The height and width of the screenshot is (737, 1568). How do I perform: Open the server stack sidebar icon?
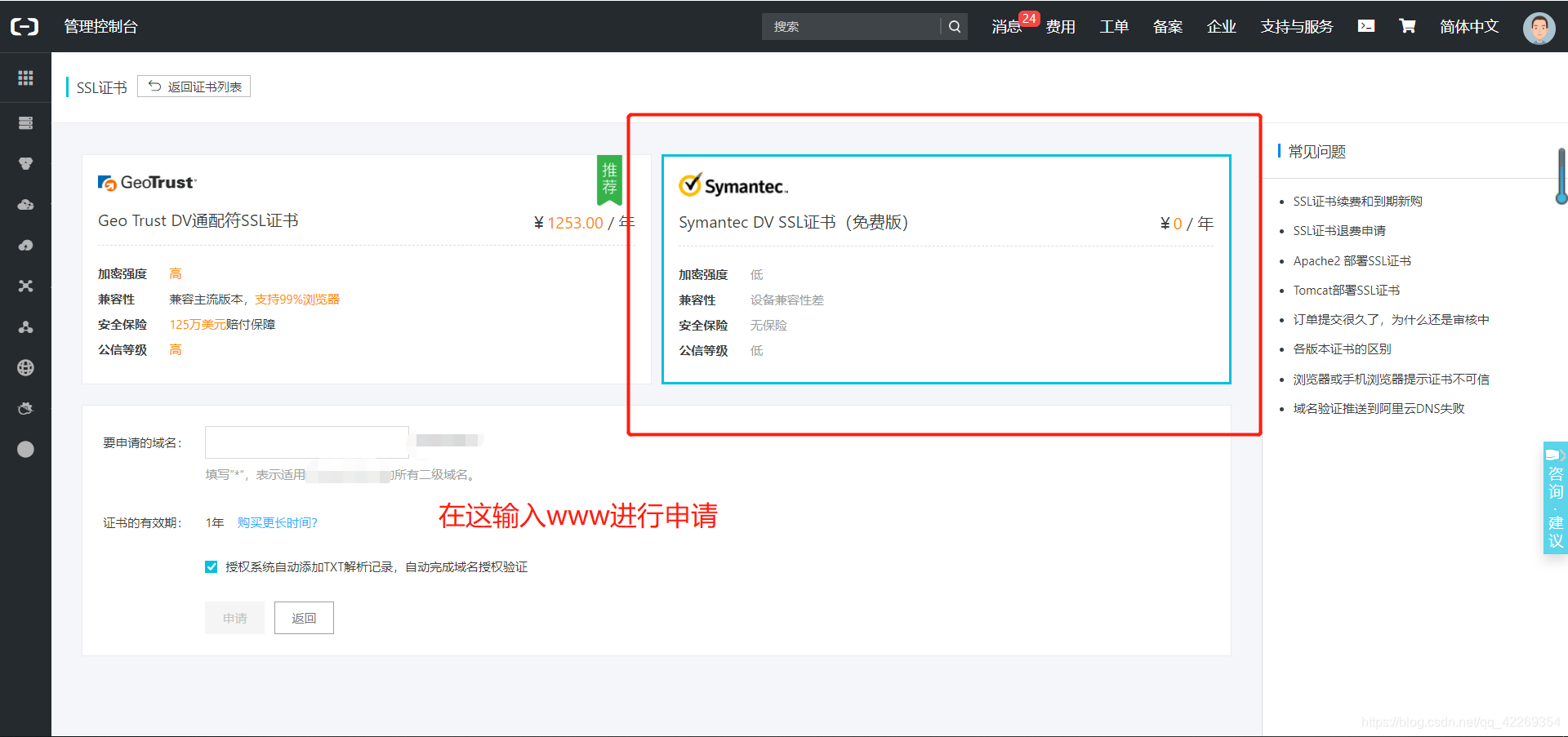coord(25,122)
